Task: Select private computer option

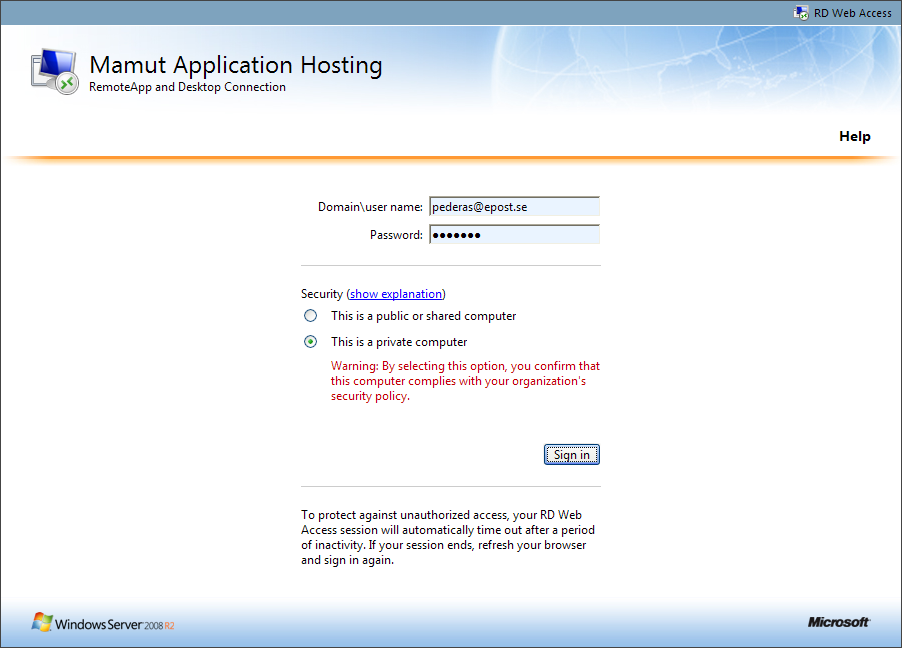Action: coord(311,342)
